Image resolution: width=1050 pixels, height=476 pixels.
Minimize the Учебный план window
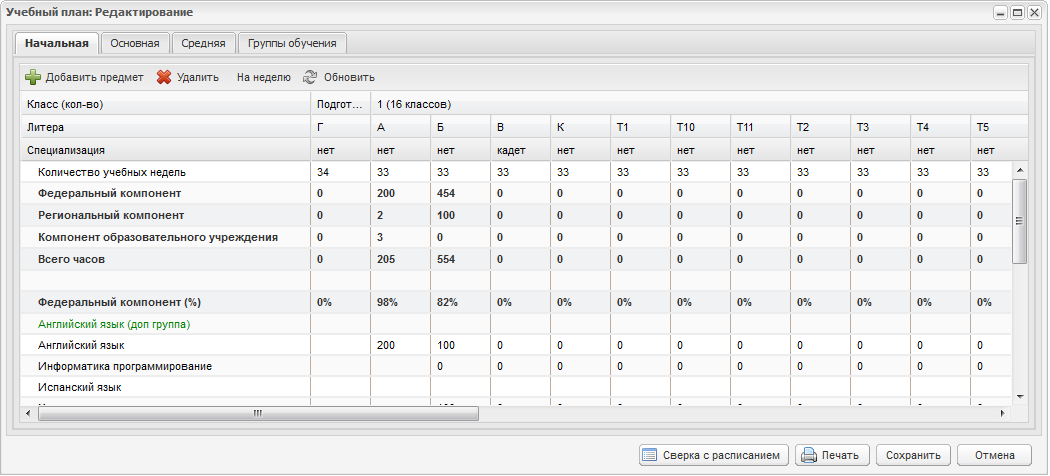click(x=1001, y=13)
